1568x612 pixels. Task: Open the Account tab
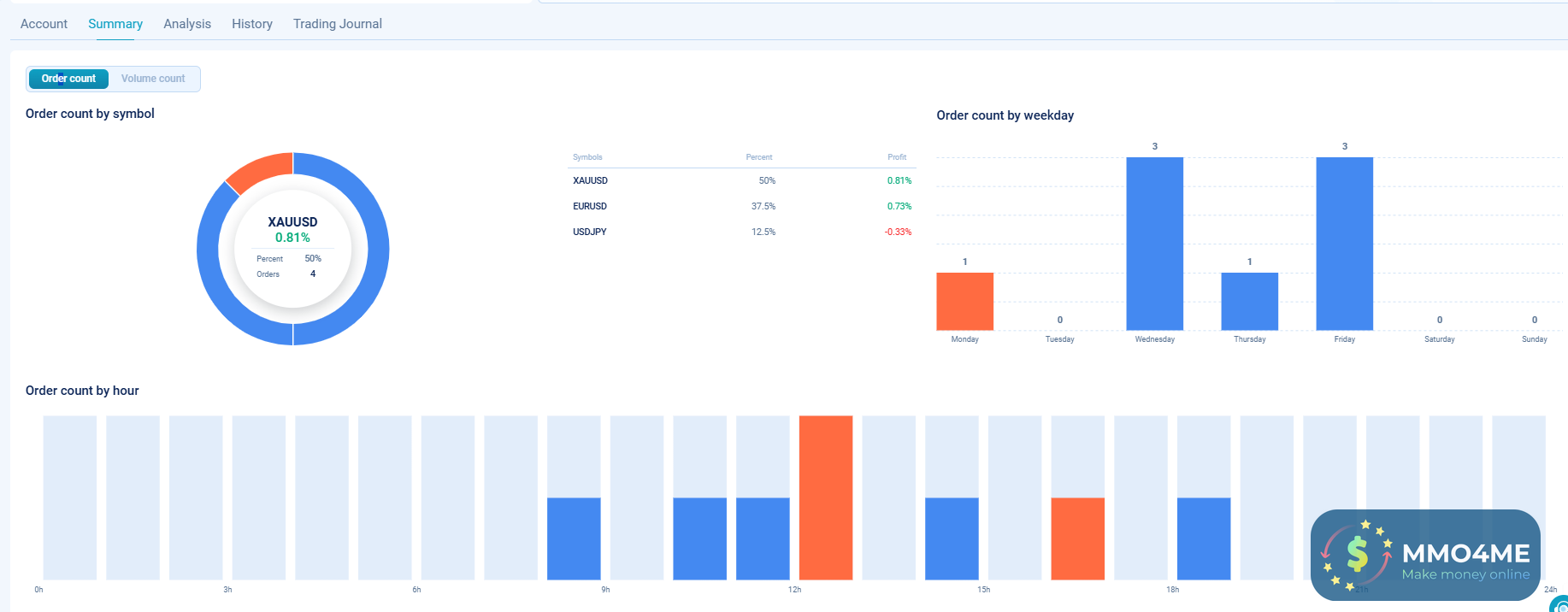(44, 24)
